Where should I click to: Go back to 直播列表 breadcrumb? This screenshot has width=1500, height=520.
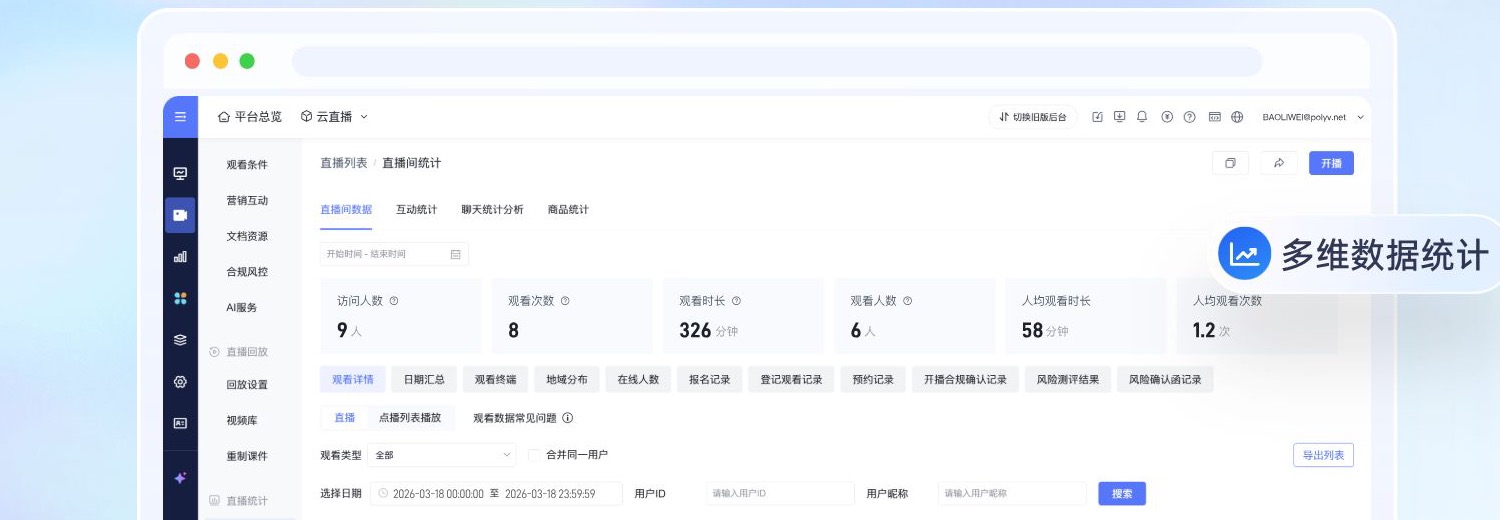pyautogui.click(x=343, y=163)
